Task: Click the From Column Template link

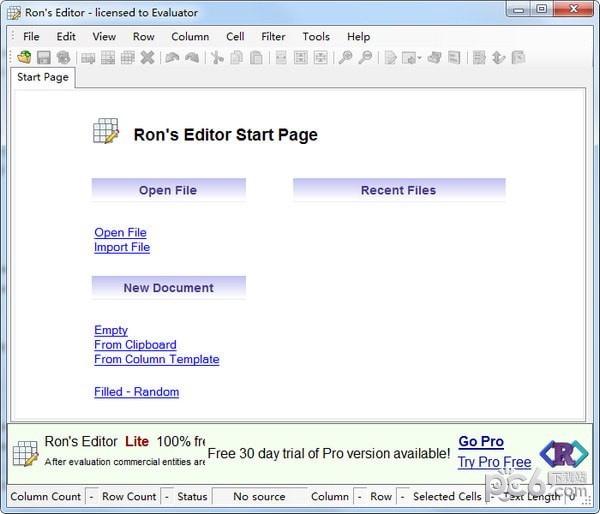Action: (157, 359)
